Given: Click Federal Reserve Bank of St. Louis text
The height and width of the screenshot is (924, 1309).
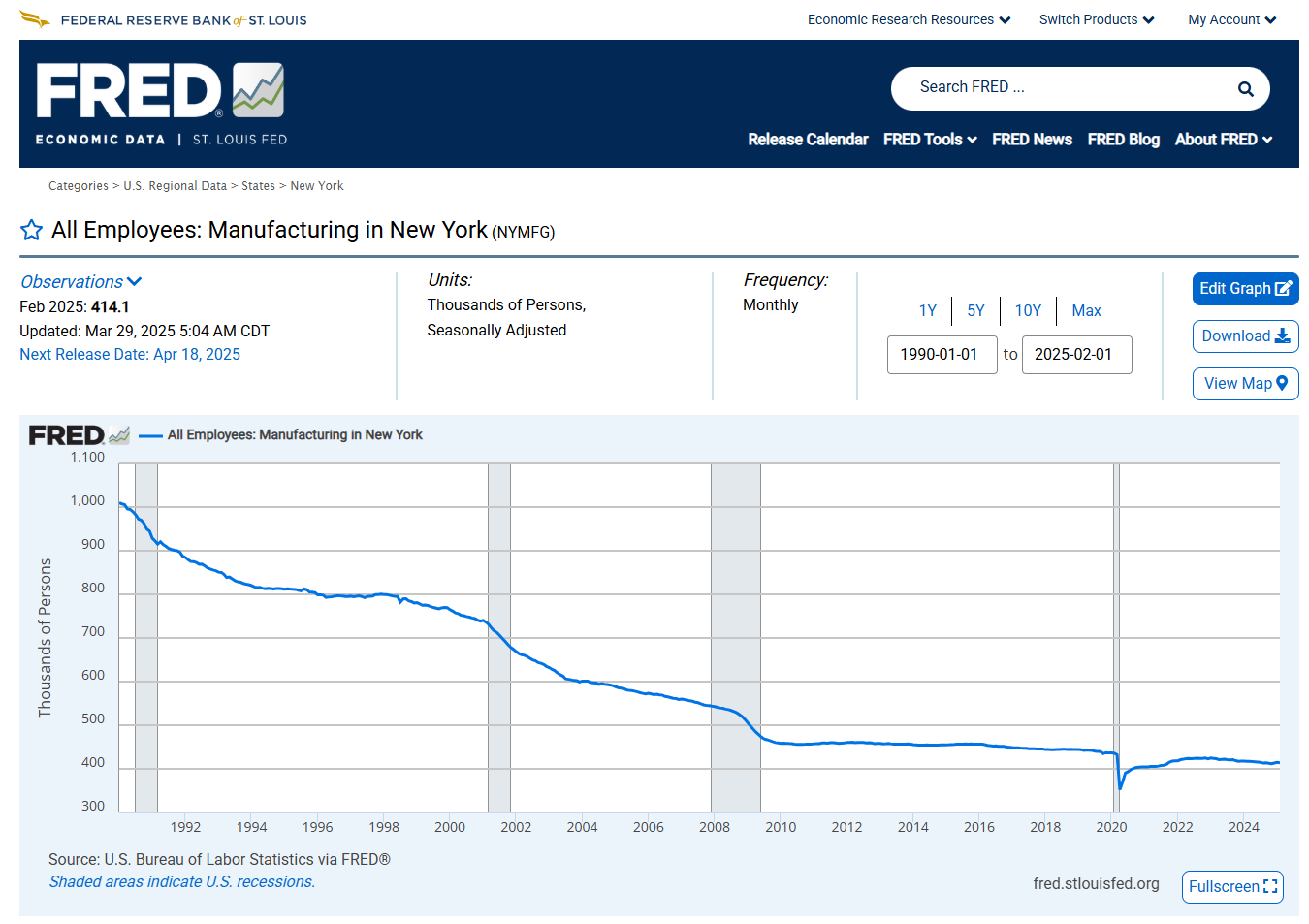Looking at the screenshot, I should (183, 20).
